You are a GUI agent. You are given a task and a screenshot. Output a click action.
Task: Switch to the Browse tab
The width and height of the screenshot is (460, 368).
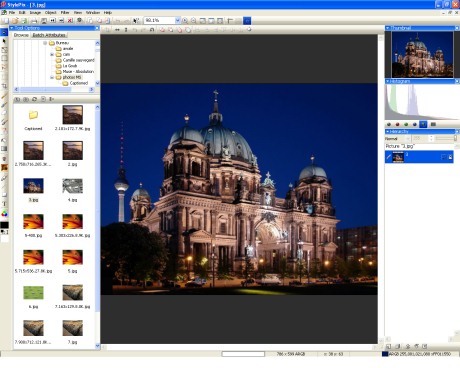click(21, 35)
